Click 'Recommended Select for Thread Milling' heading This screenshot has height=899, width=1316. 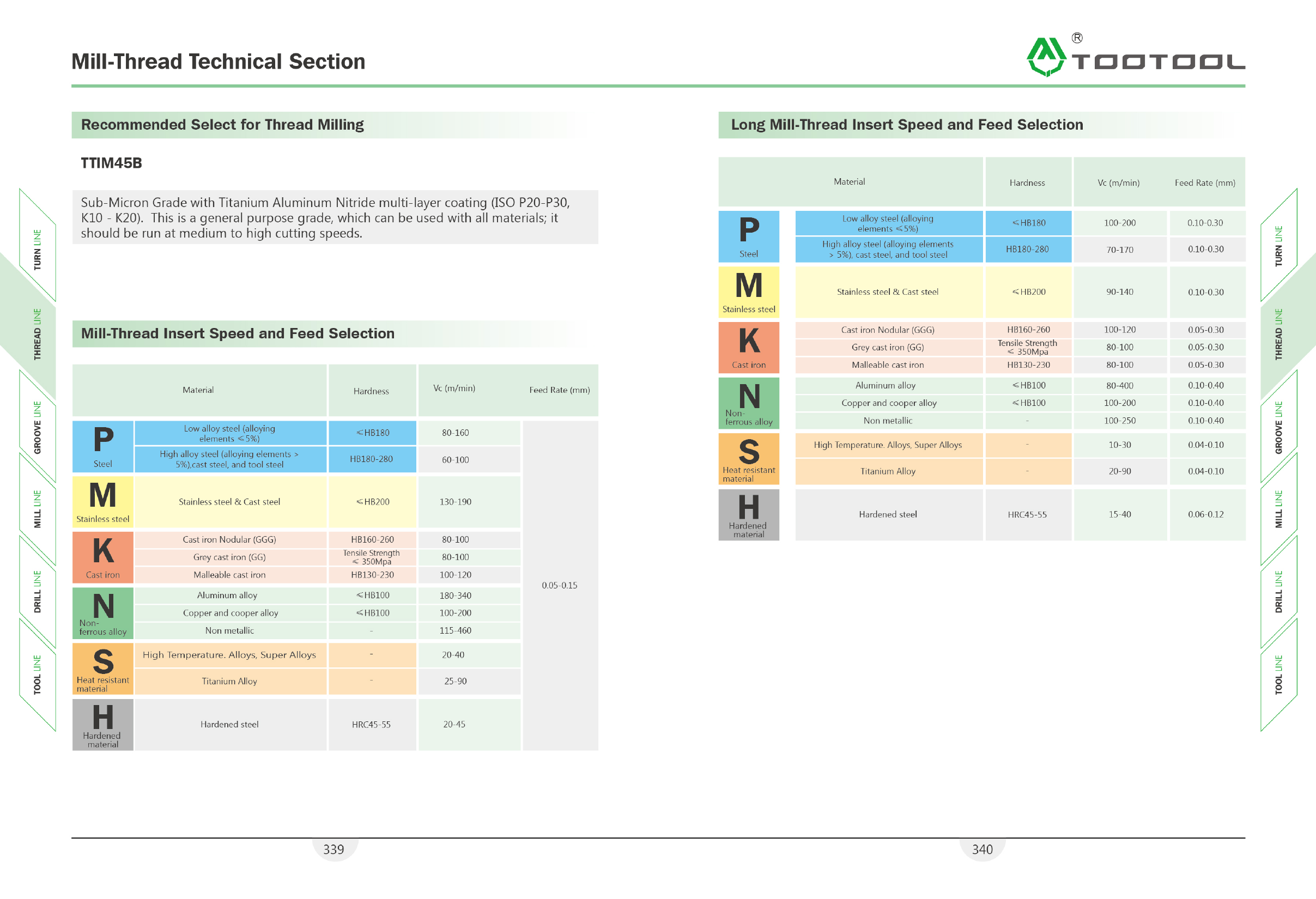[x=222, y=125]
